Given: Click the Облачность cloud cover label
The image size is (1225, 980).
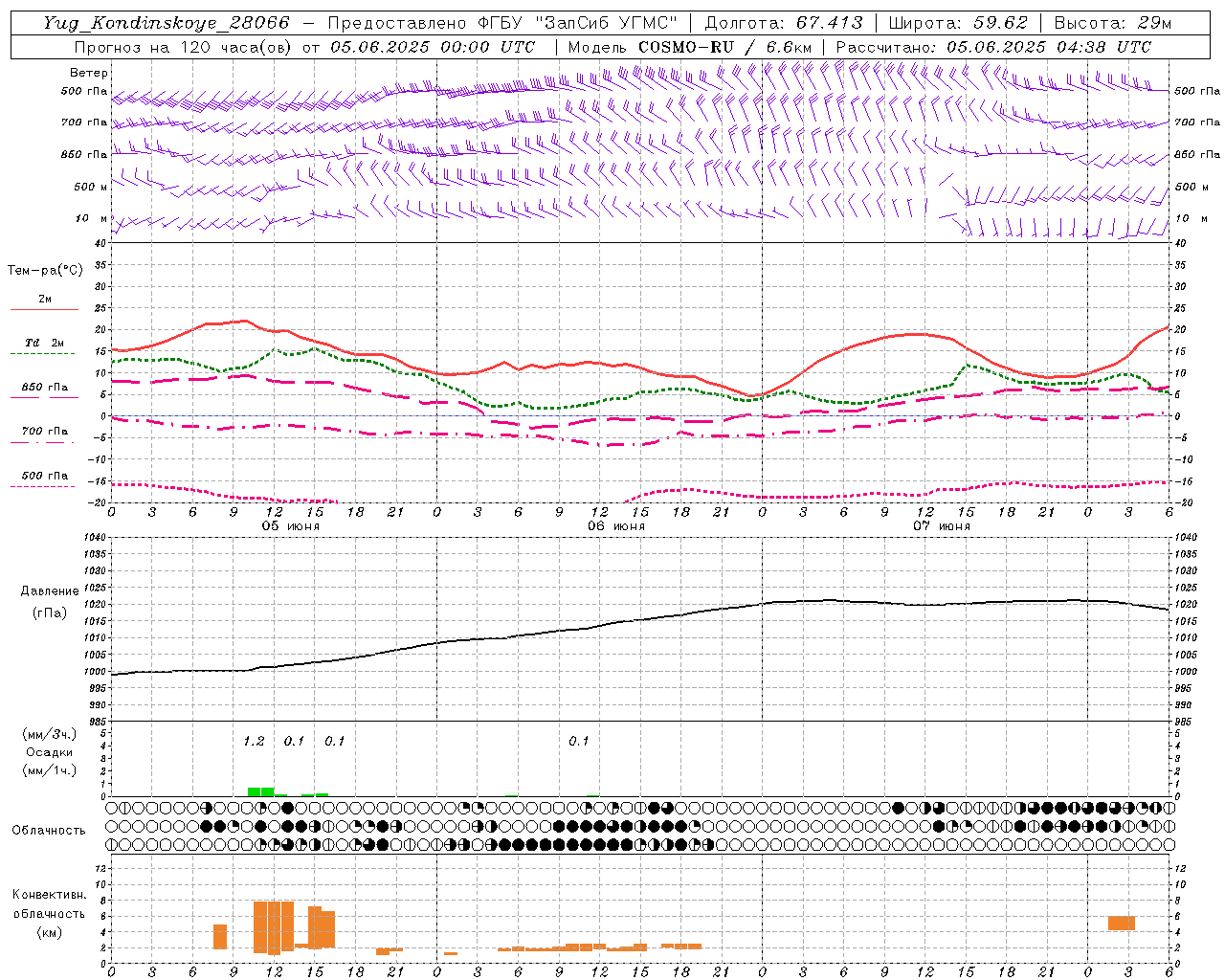Looking at the screenshot, I should click(49, 831).
